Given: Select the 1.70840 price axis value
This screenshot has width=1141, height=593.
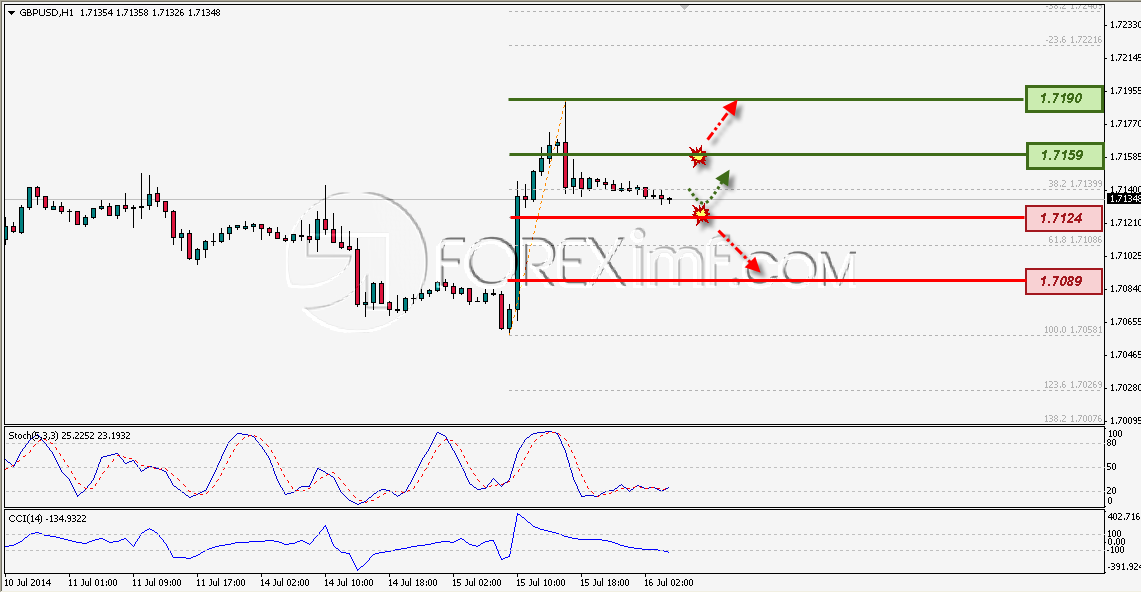Looking at the screenshot, I should pos(1124,289).
